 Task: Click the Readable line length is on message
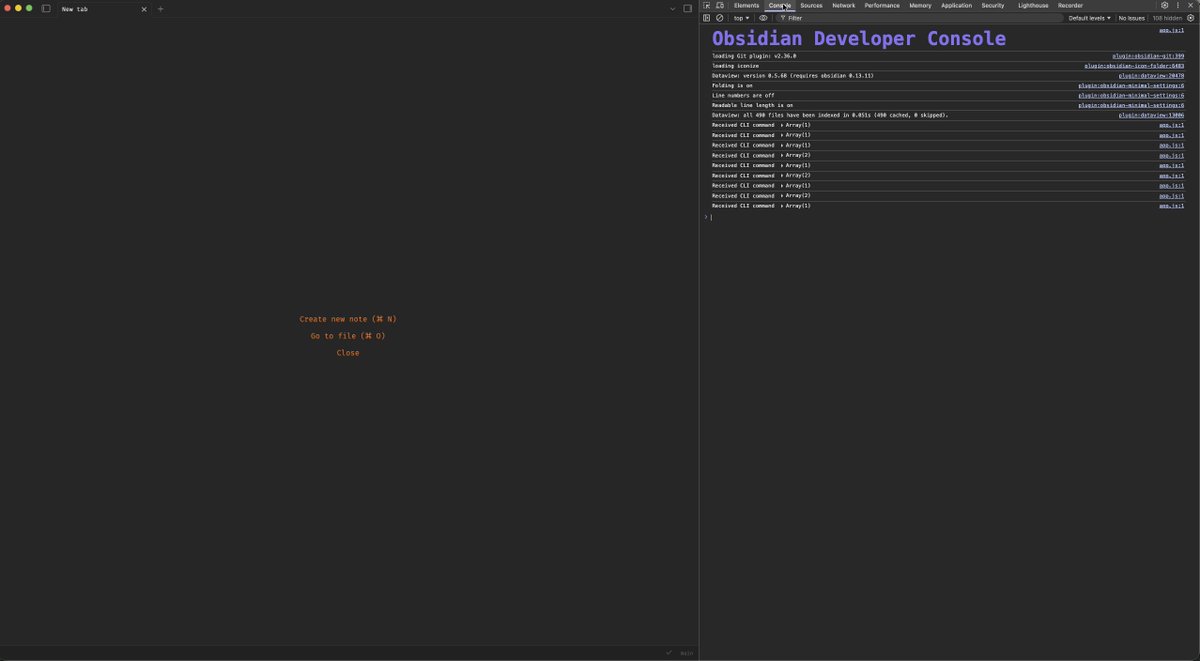coord(752,105)
